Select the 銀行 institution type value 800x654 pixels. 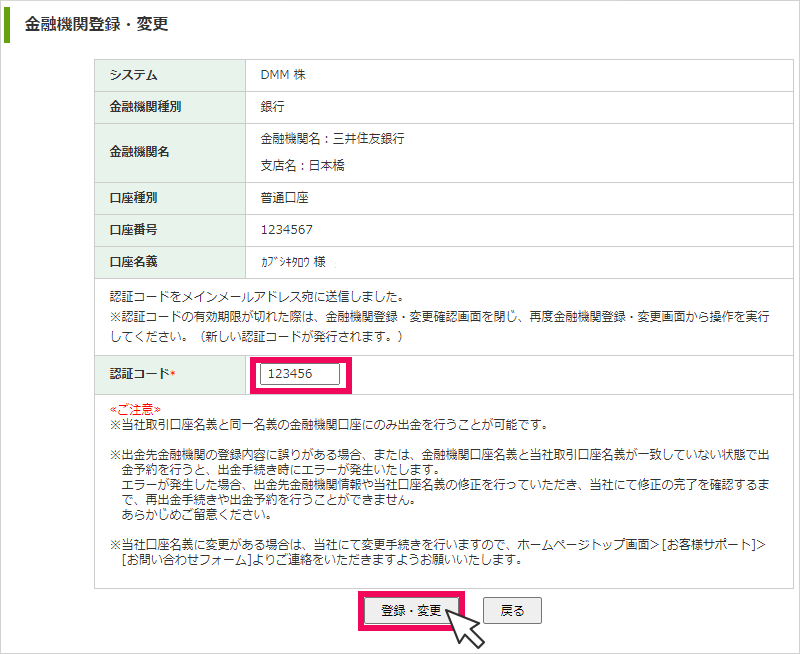point(272,106)
